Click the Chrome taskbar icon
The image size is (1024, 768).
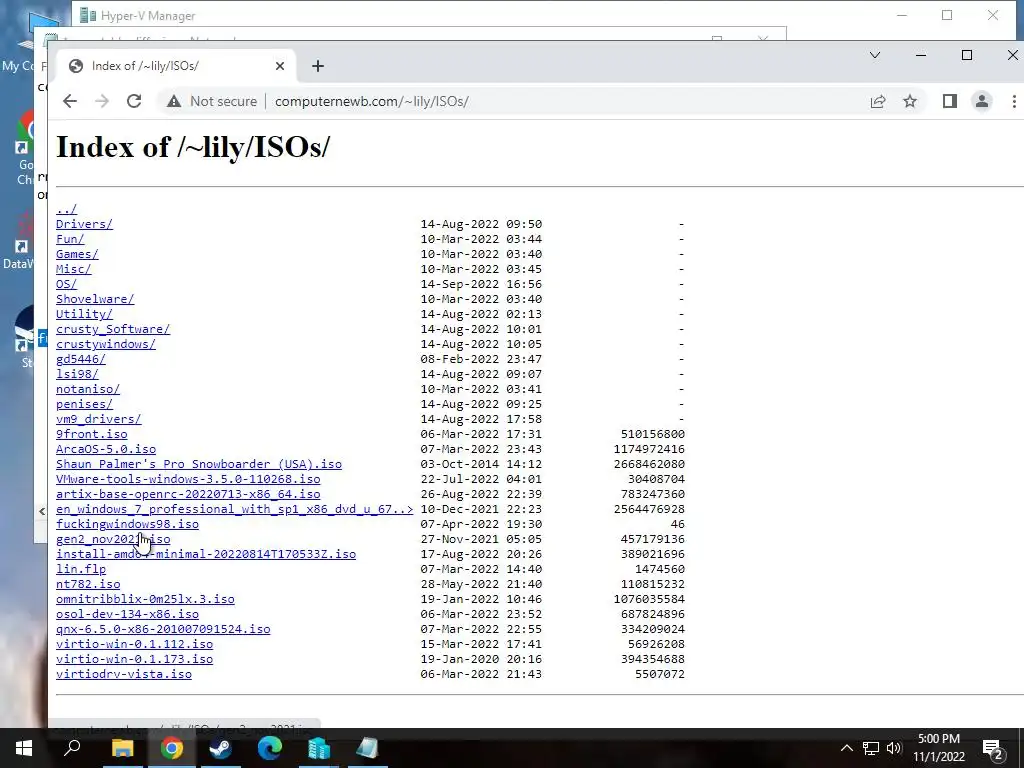click(172, 748)
